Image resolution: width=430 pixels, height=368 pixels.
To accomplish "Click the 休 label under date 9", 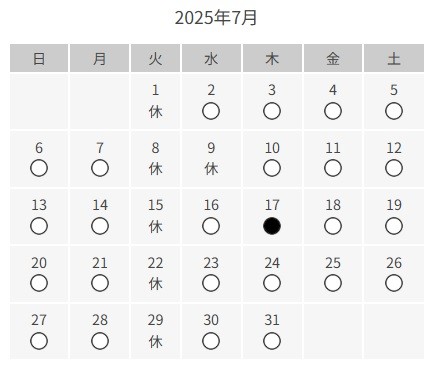I will pos(211,169).
